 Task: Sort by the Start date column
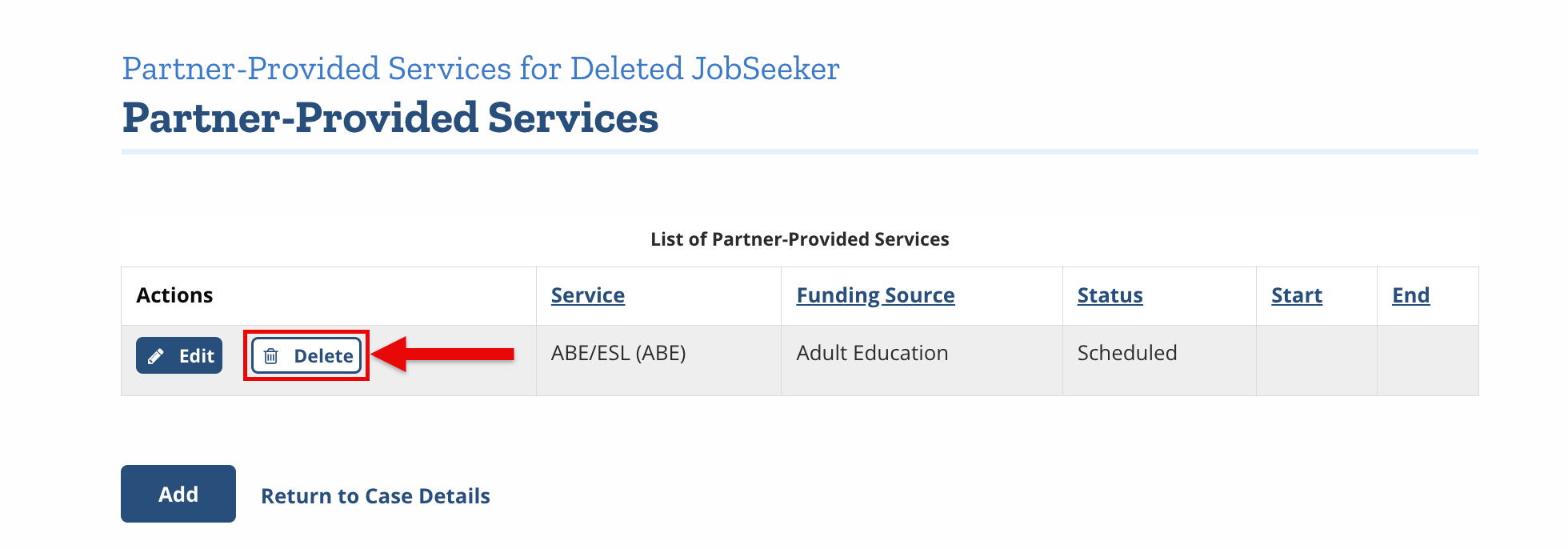[x=1297, y=295]
